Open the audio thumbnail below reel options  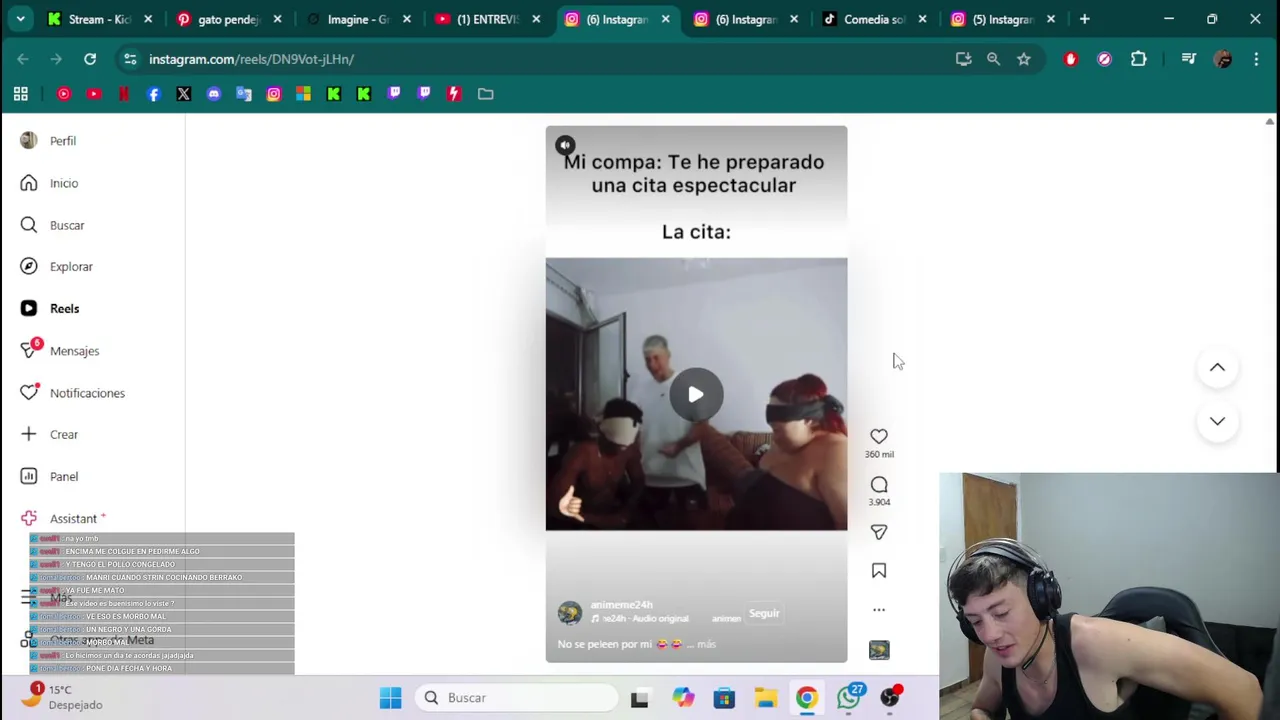879,650
